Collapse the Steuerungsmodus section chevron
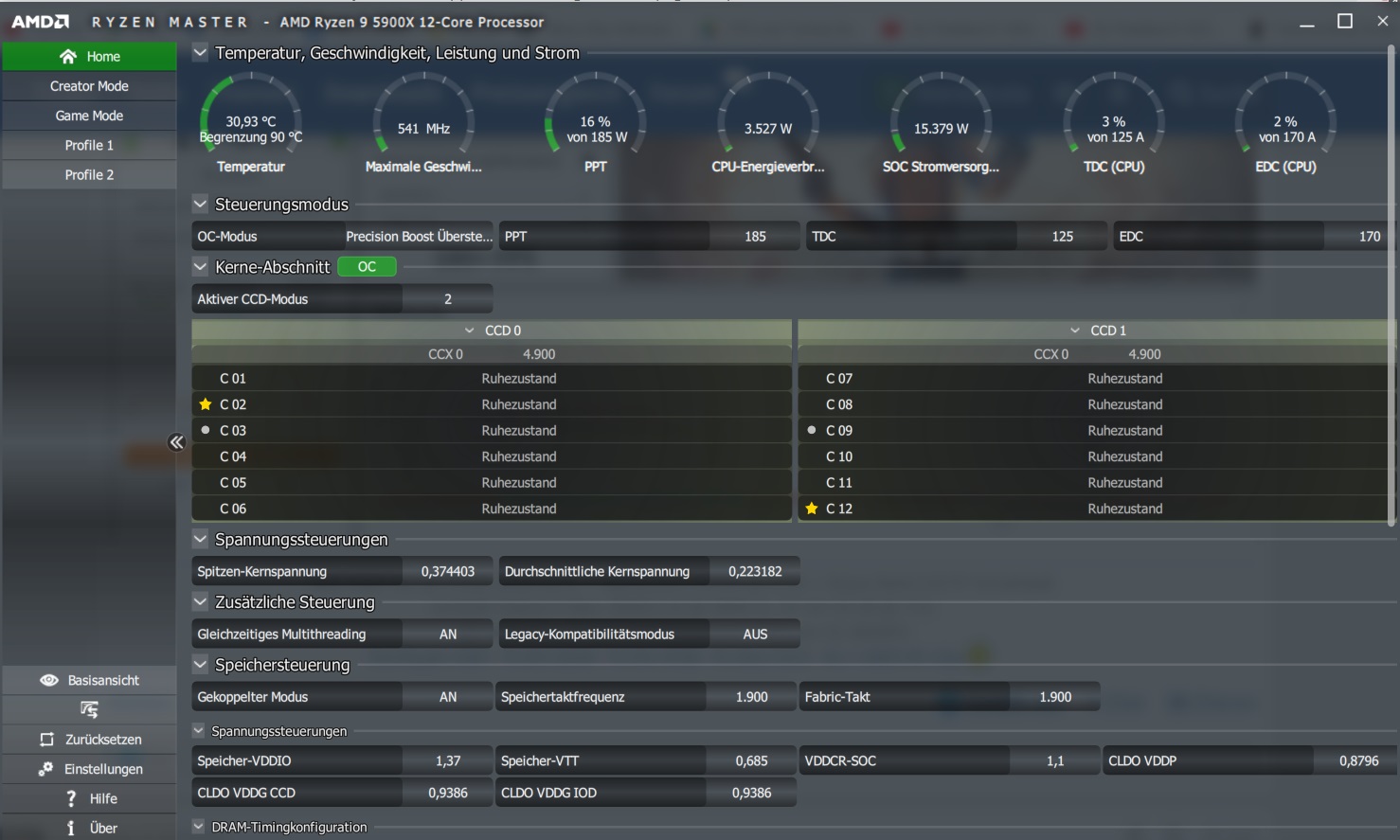1400x840 pixels. [x=200, y=204]
